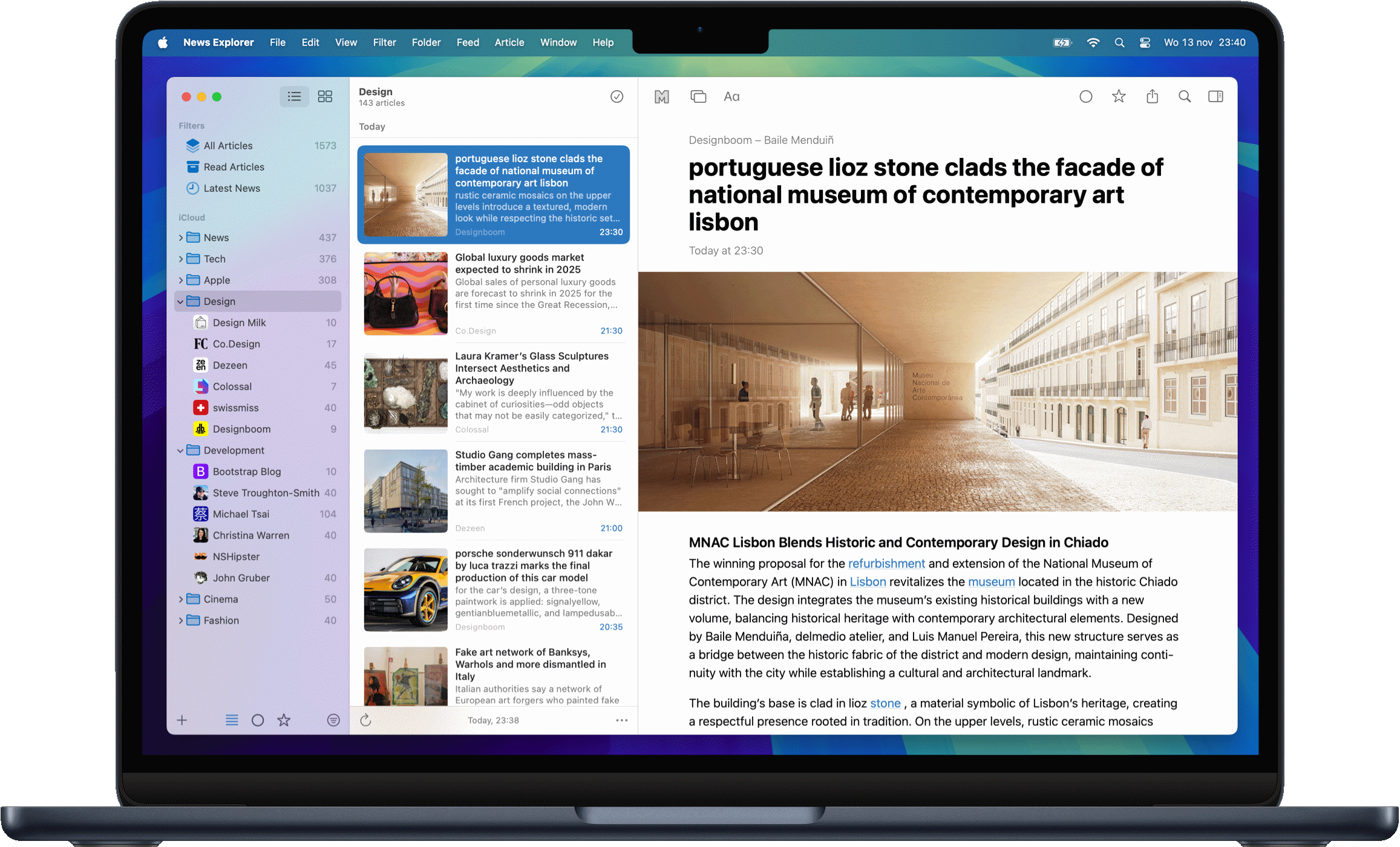Click the Reader view split icon
Image resolution: width=1400 pixels, height=847 pixels.
(1217, 97)
